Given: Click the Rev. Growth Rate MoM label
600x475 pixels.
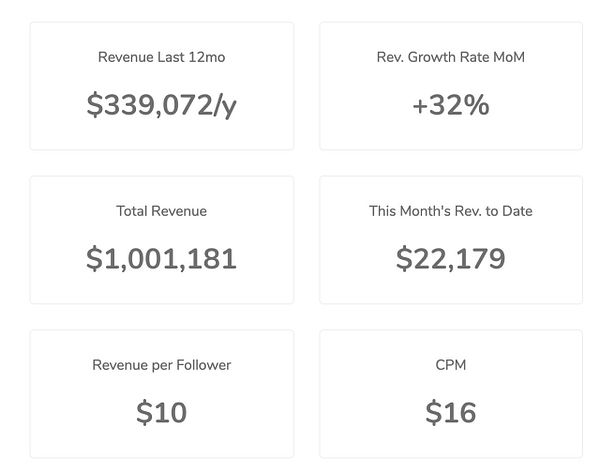Looking at the screenshot, I should (450, 57).
